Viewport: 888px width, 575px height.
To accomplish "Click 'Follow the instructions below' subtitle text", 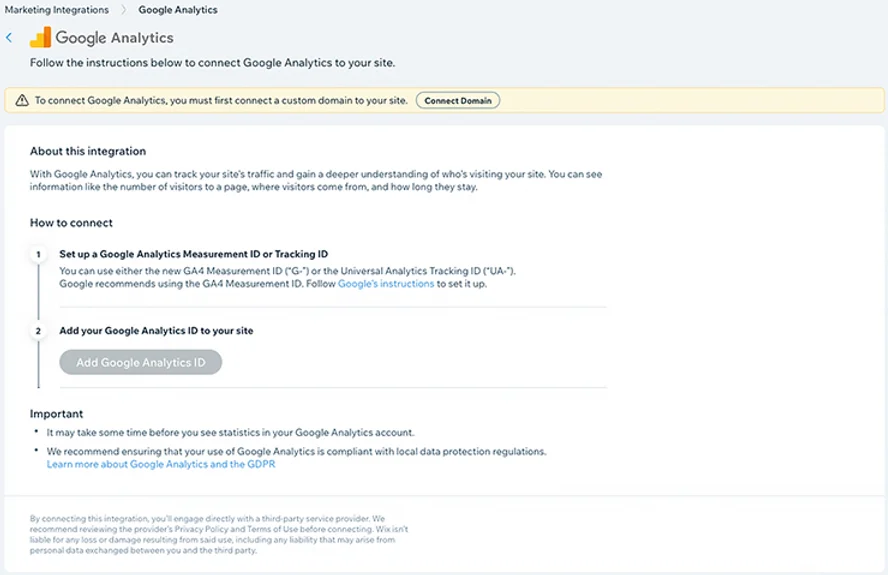I will (212, 63).
